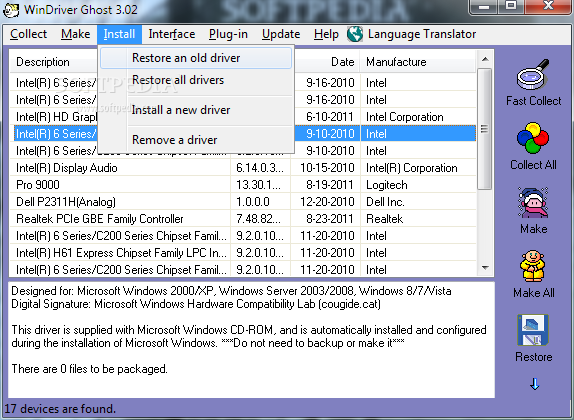574x420 pixels.
Task: Click the Make icon in sidebar
Action: point(533,202)
